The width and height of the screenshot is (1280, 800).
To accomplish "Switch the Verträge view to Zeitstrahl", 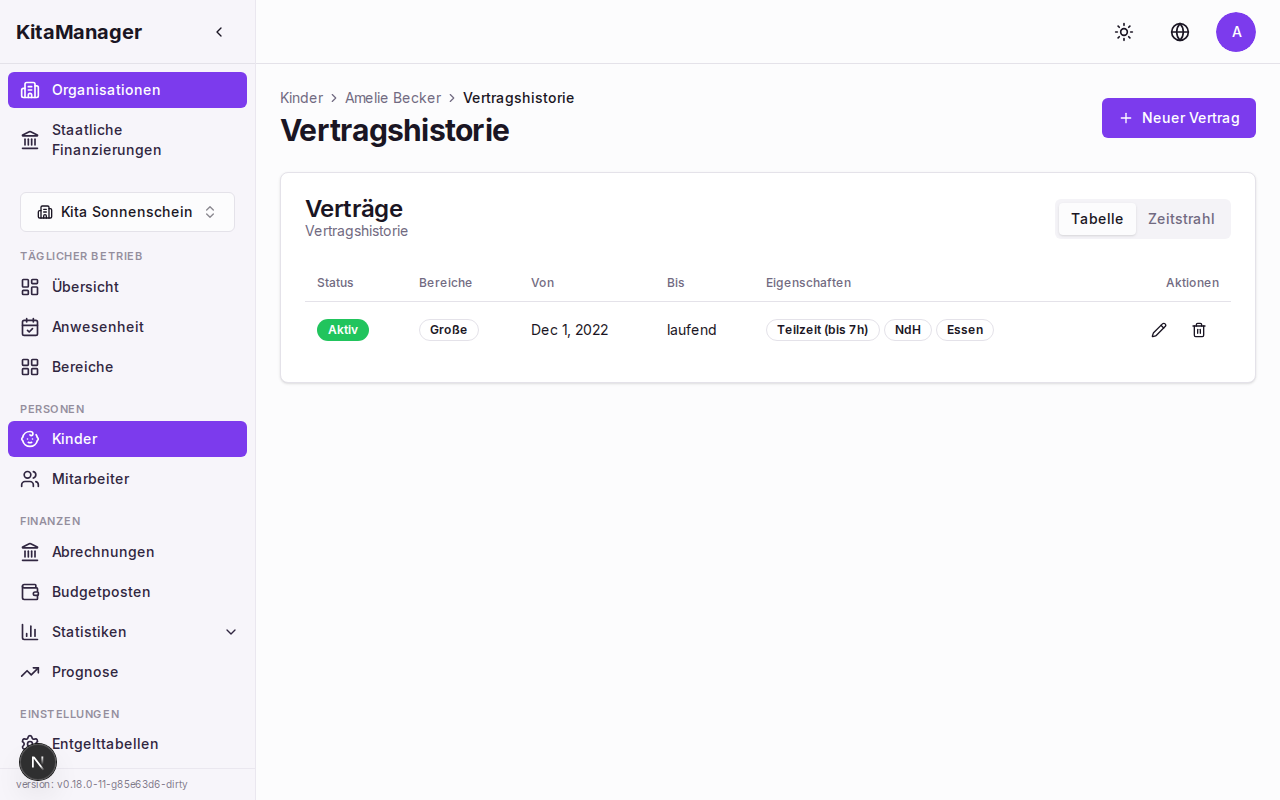I will pos(1182,218).
